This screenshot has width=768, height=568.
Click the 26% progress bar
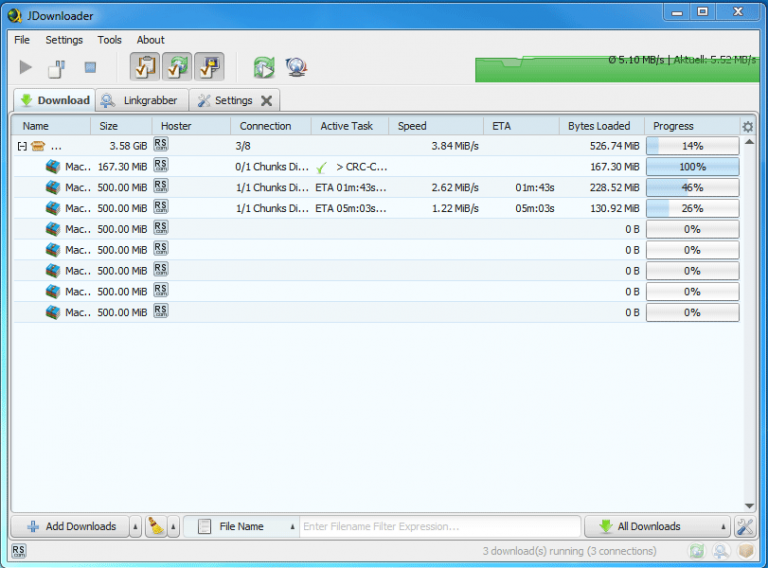click(693, 208)
